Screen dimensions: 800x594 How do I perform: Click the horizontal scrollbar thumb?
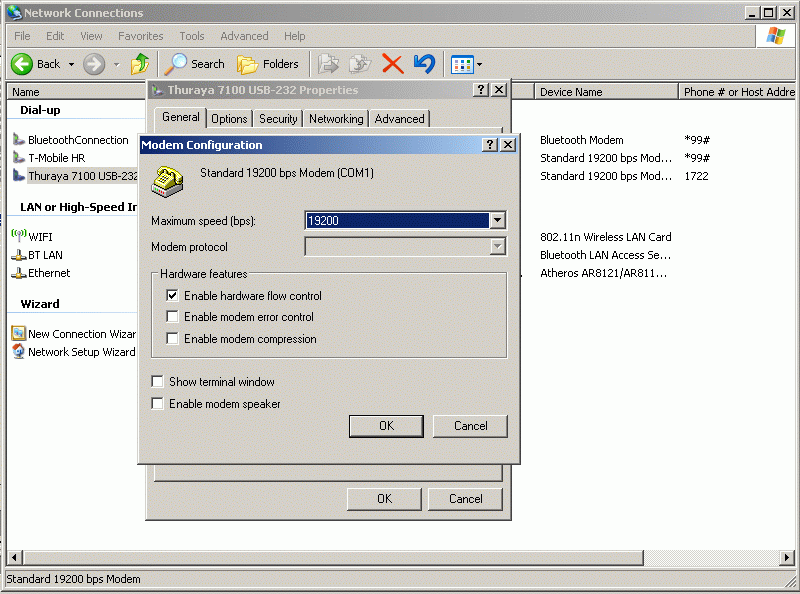(334, 558)
